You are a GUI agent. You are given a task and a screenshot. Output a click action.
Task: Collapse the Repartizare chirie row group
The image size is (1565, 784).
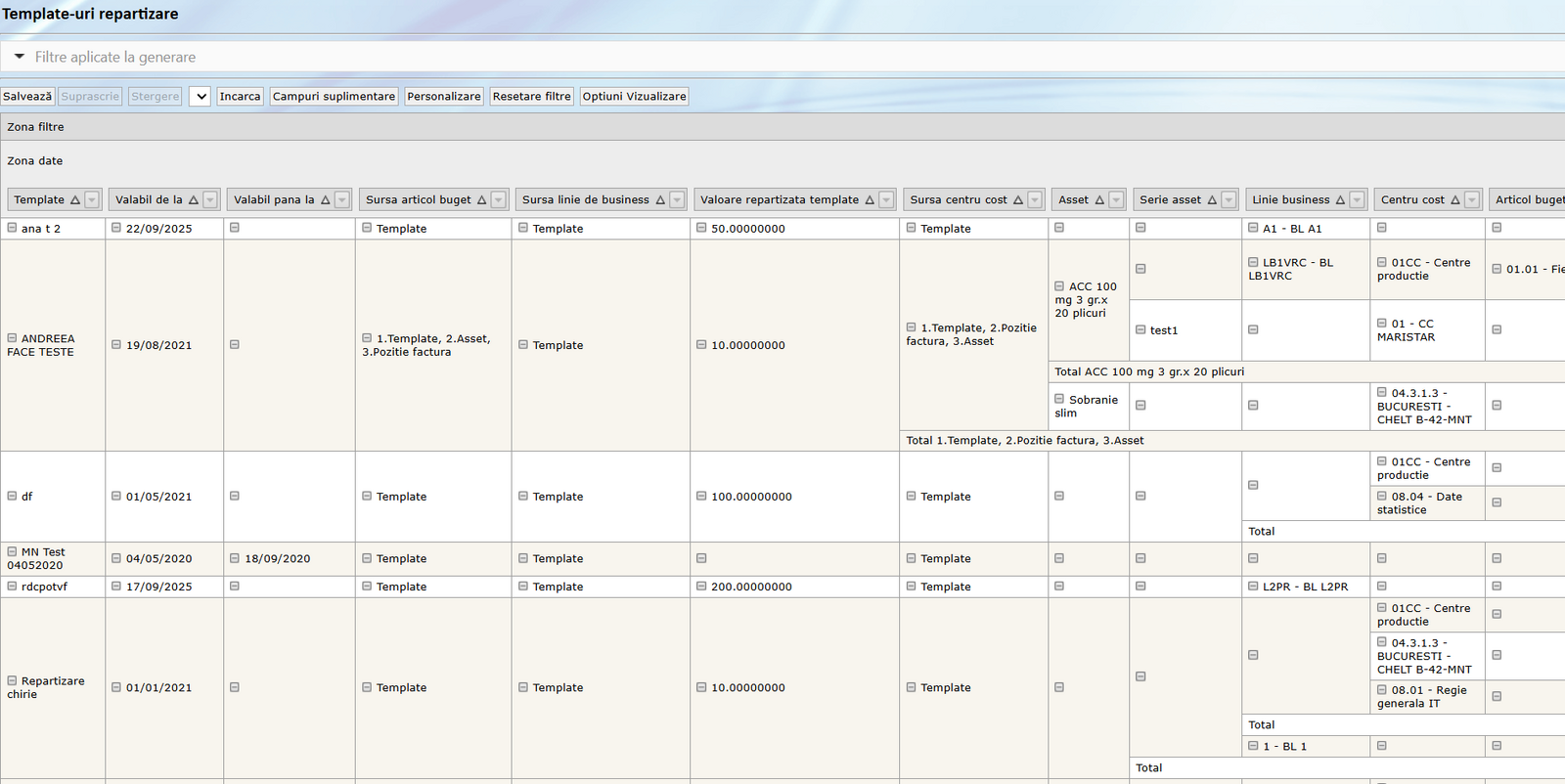click(13, 680)
